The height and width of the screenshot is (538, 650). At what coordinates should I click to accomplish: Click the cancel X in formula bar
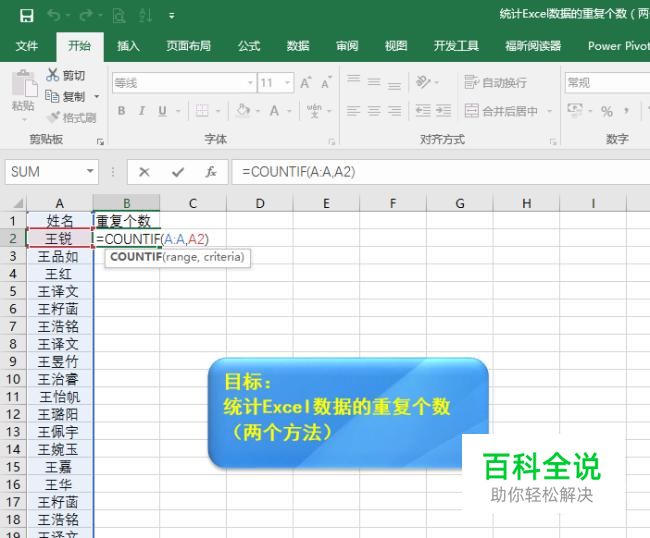click(144, 172)
